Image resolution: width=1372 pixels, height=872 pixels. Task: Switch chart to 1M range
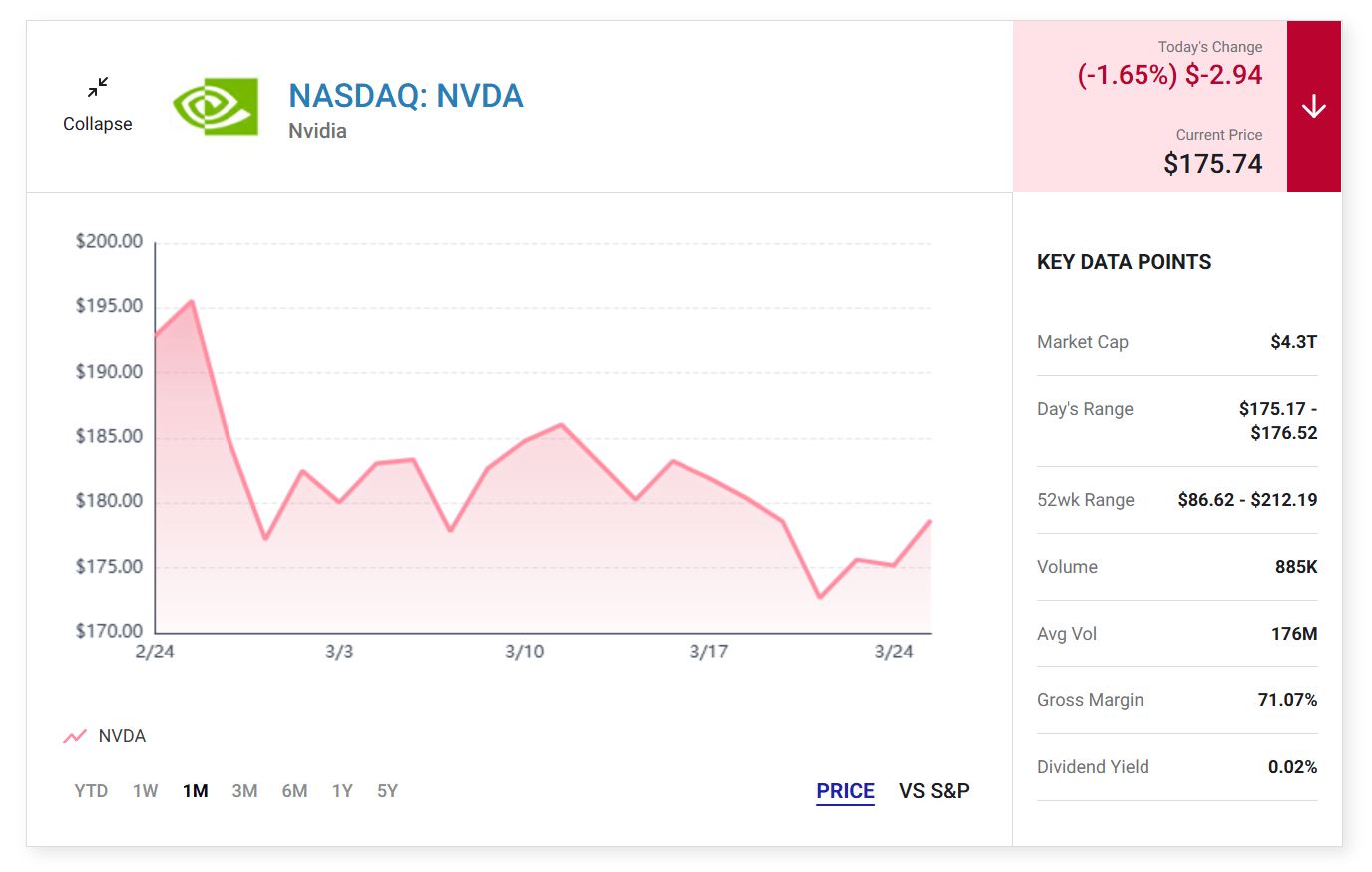(196, 791)
